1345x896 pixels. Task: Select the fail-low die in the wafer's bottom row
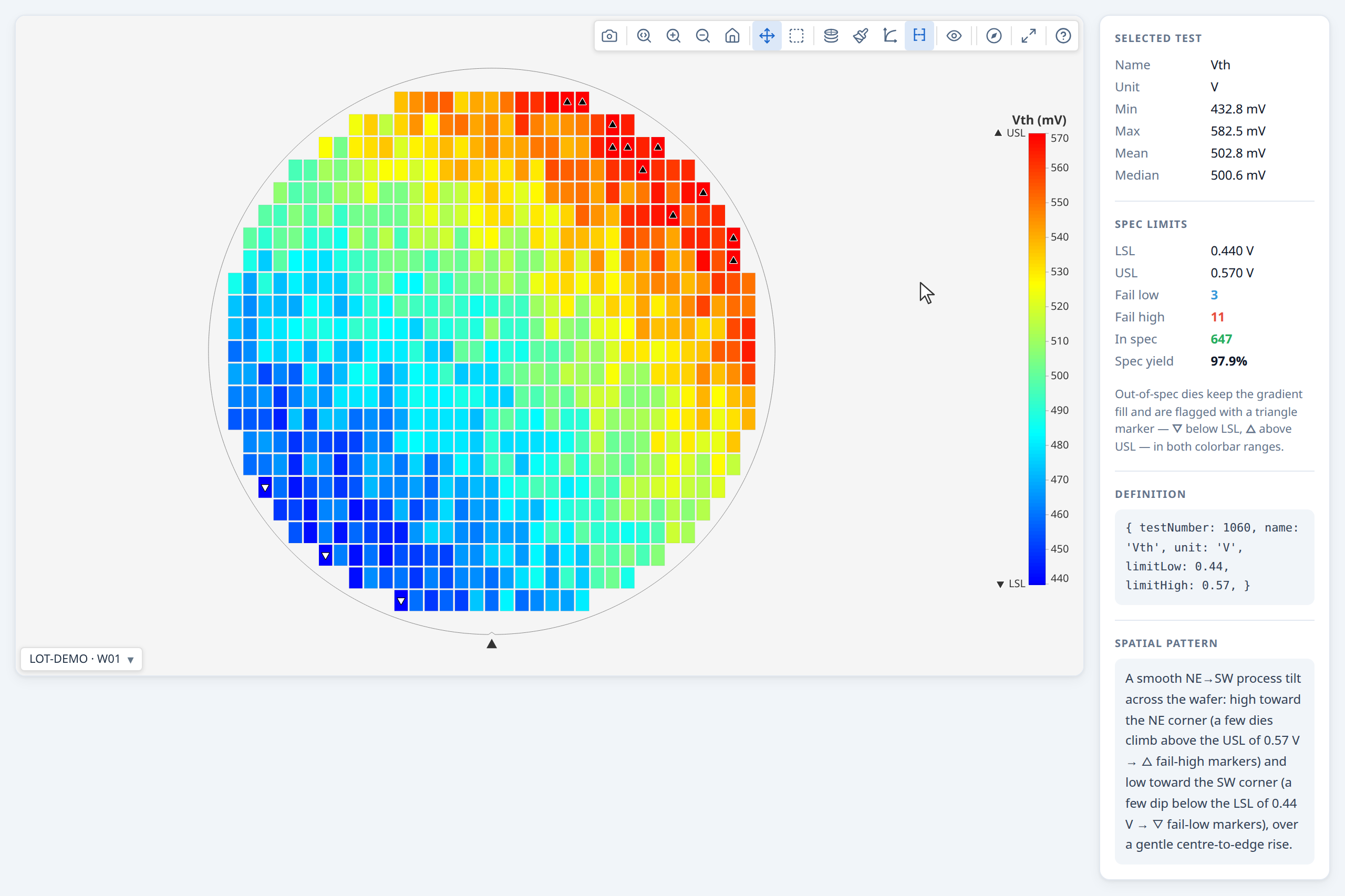pos(401,601)
